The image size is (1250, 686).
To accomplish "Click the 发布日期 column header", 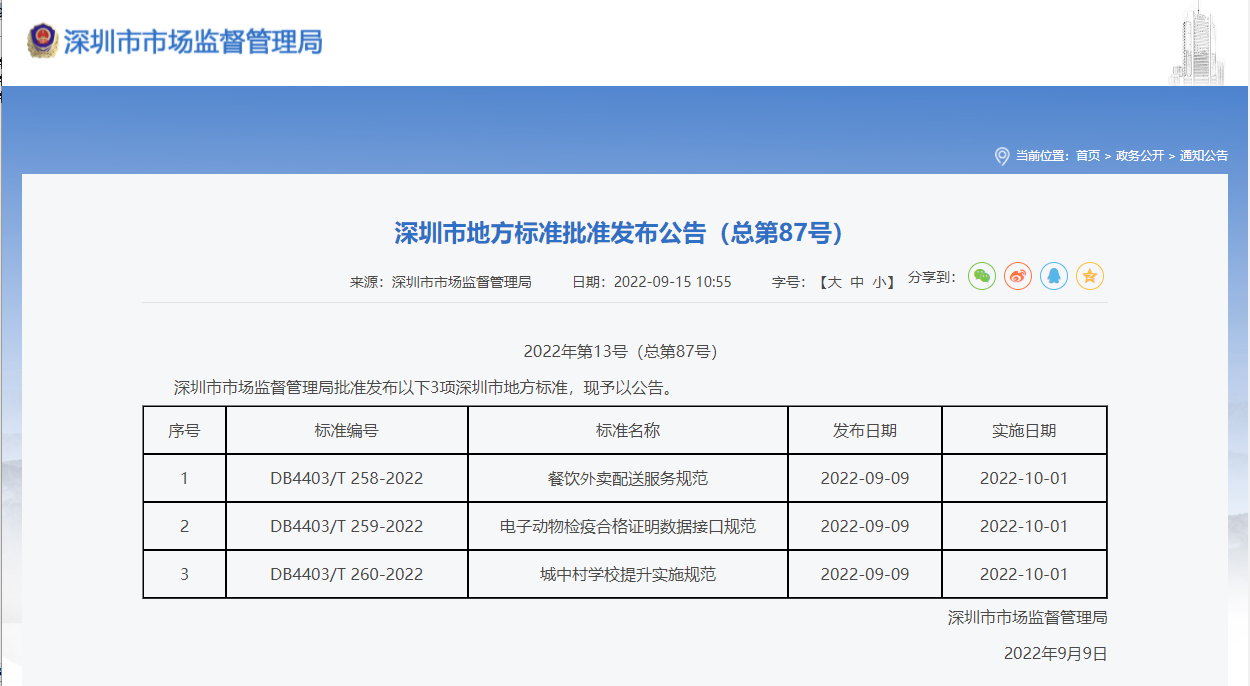I will click(865, 431).
